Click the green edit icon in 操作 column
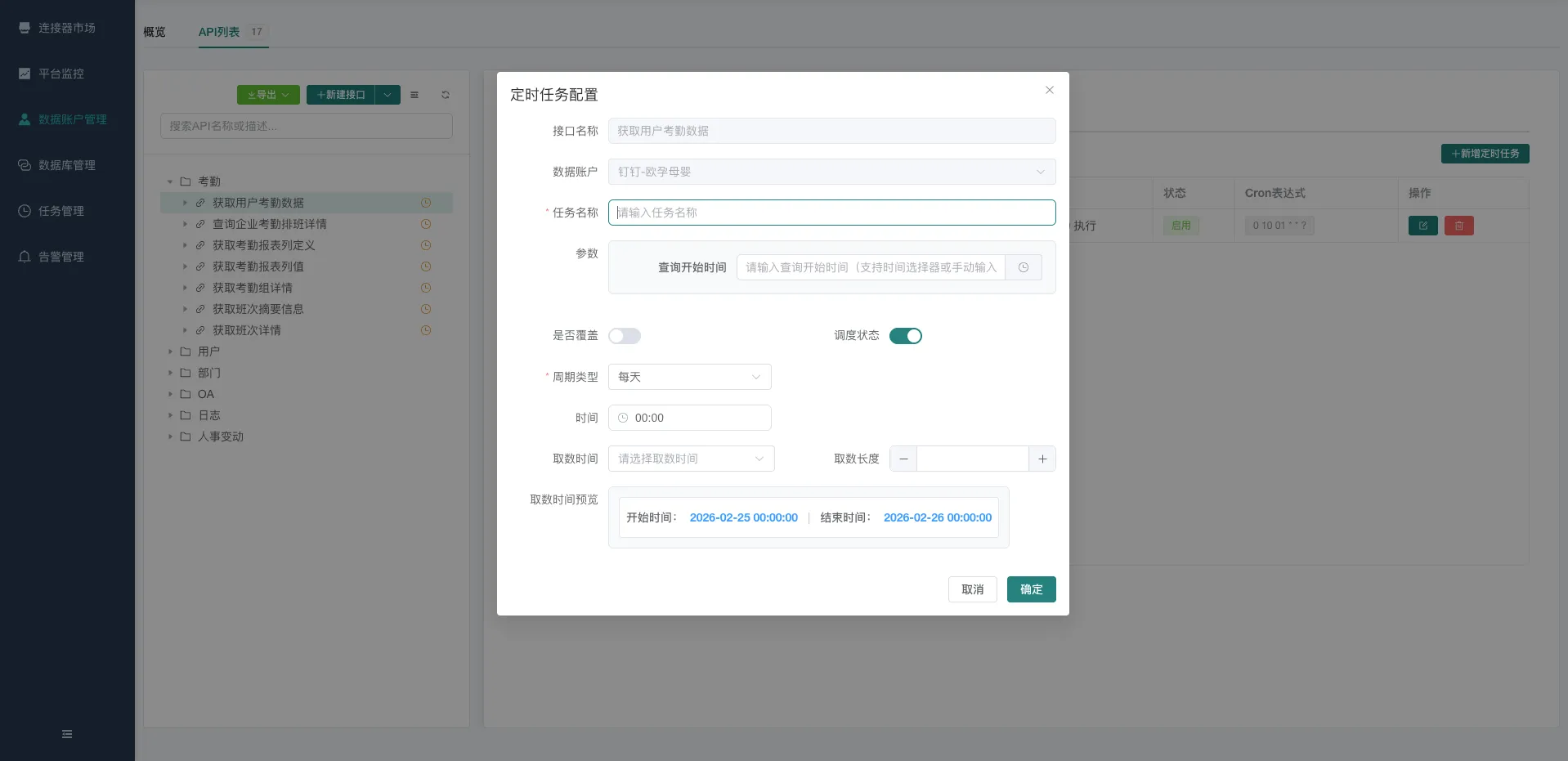1568x761 pixels. [1422, 226]
